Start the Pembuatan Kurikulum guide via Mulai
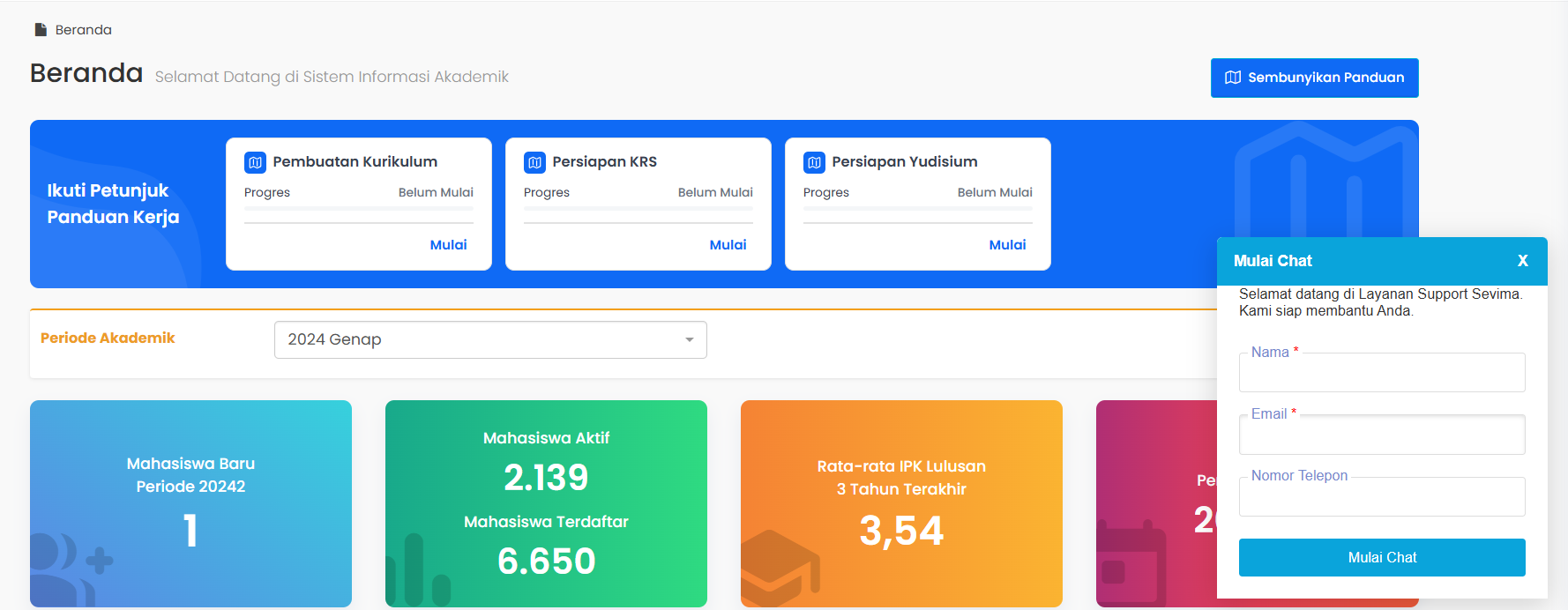Viewport: 1568px width, 610px height. tap(448, 245)
